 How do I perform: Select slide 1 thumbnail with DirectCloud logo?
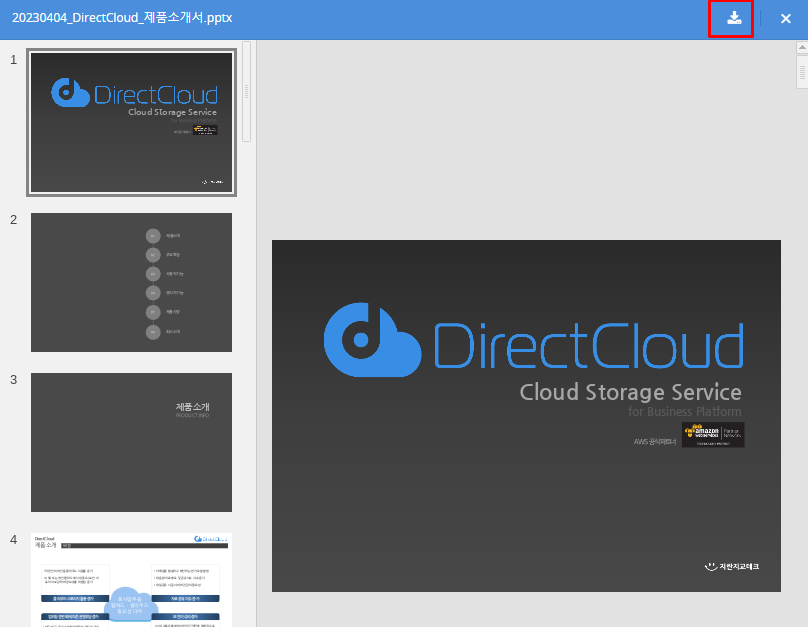[x=131, y=122]
